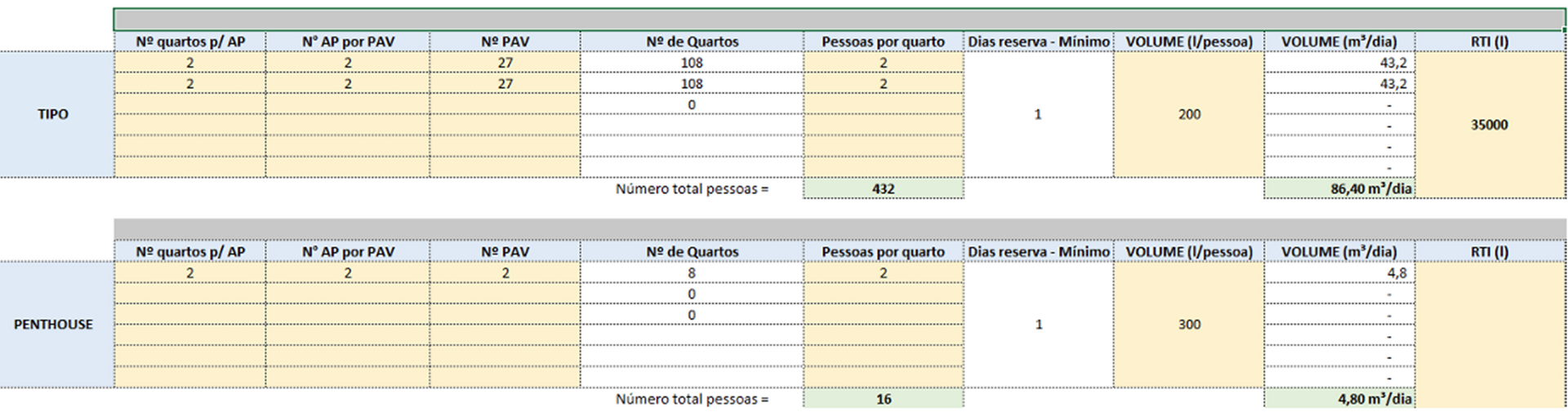Click the Dias reserva value in TIPO table
Viewport: 1568px width, 412px height.
tap(1038, 114)
